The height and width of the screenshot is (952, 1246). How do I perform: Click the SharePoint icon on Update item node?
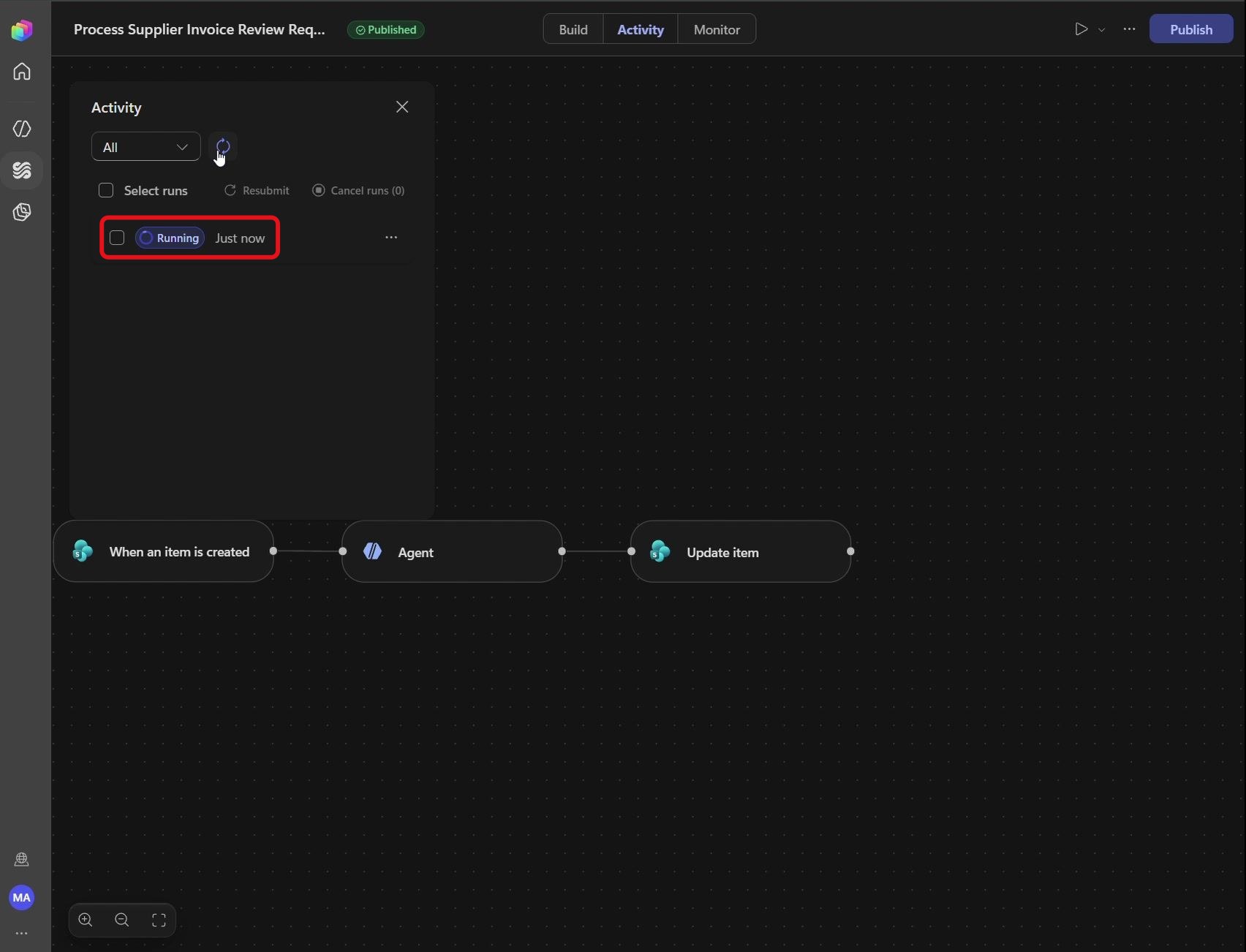[660, 551]
